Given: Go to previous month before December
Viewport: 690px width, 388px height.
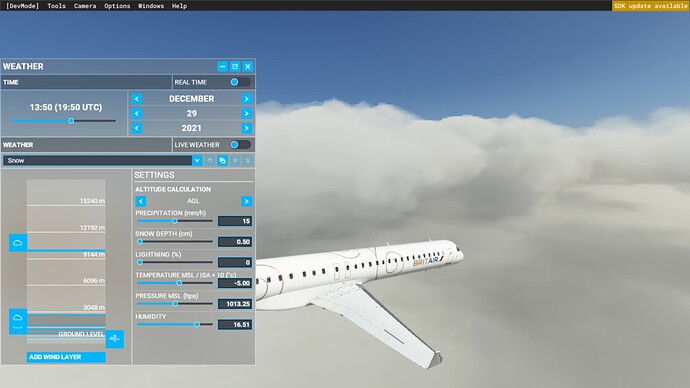Looking at the screenshot, I should point(137,99).
